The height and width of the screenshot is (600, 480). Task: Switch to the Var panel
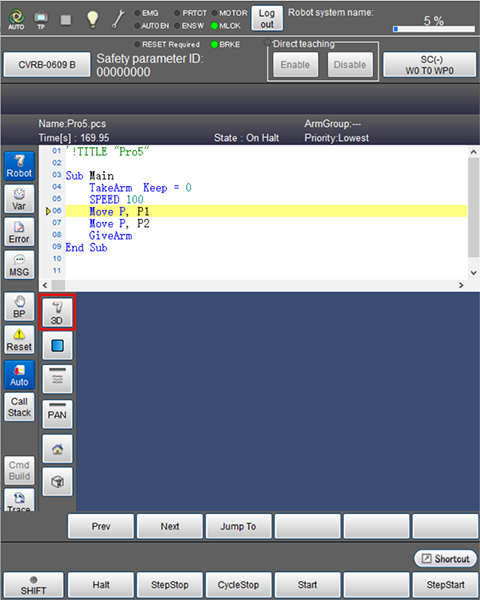point(19,199)
